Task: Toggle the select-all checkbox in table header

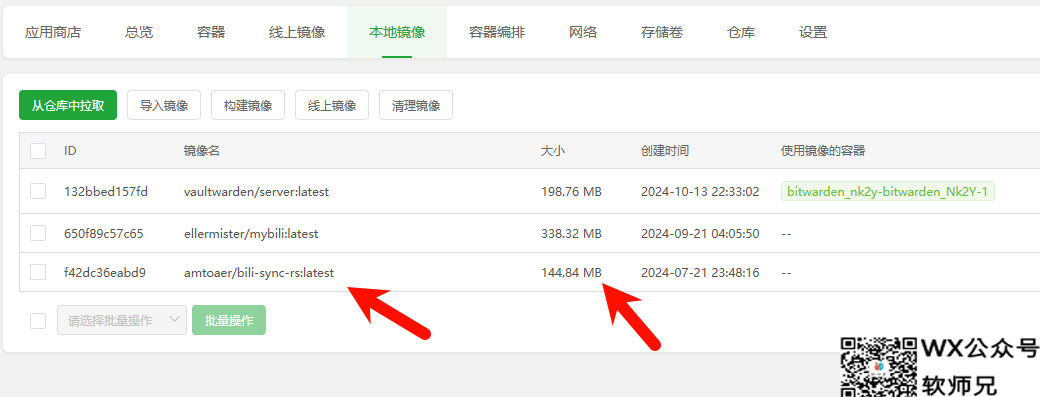Action: click(38, 151)
